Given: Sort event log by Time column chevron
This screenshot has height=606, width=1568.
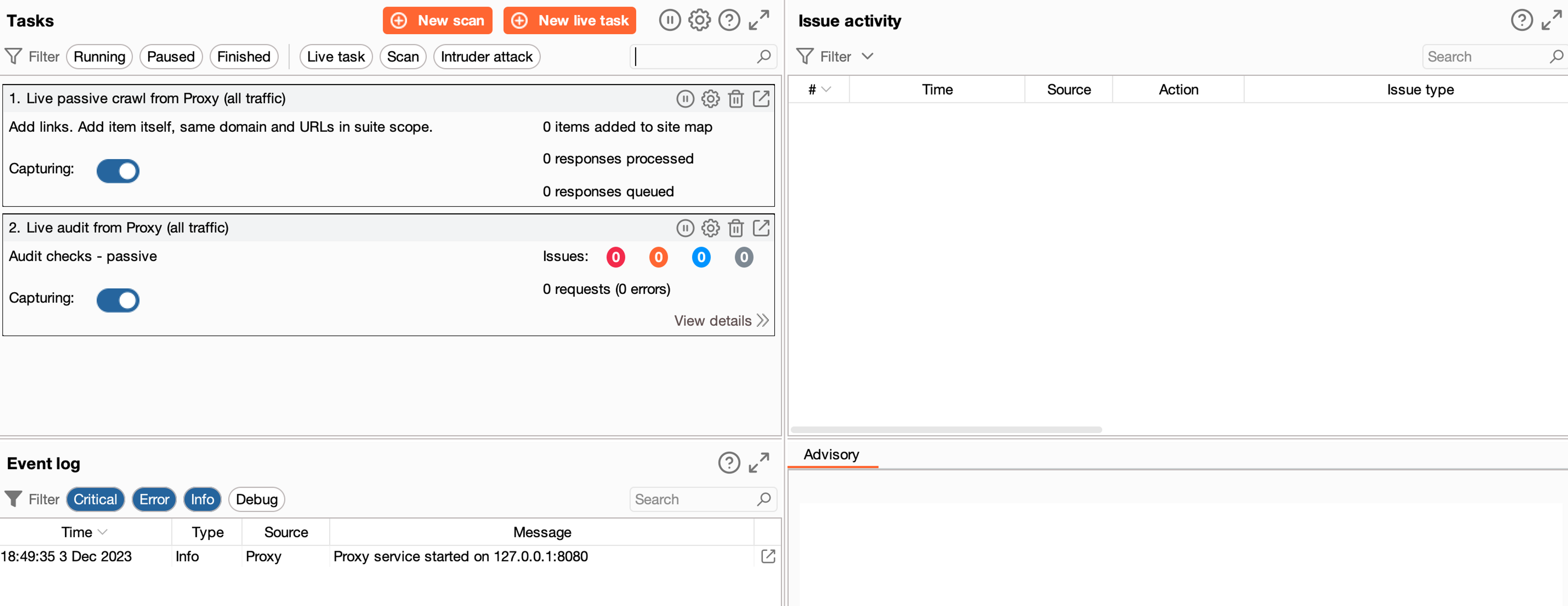Looking at the screenshot, I should click(103, 533).
